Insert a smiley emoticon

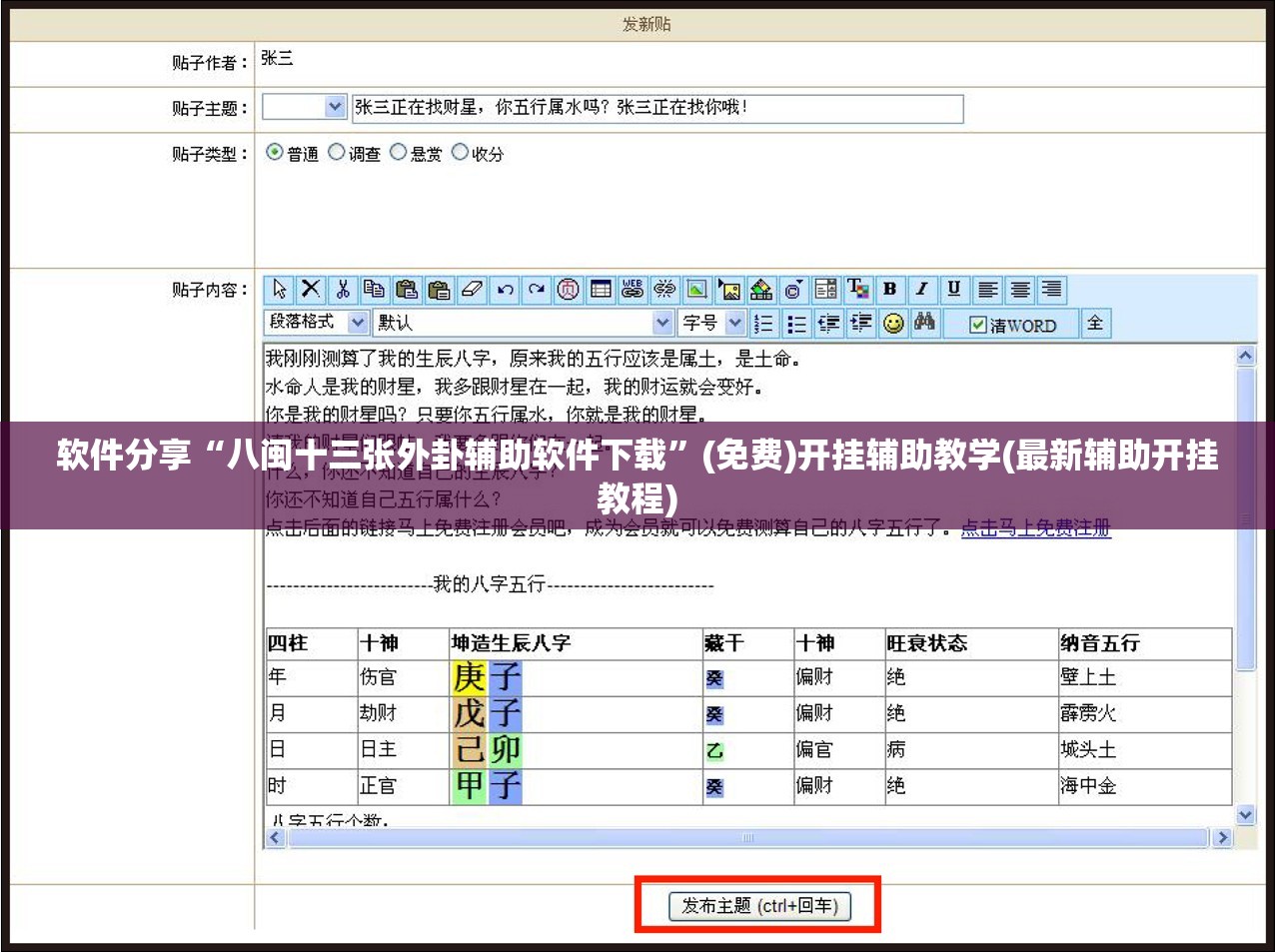click(893, 324)
